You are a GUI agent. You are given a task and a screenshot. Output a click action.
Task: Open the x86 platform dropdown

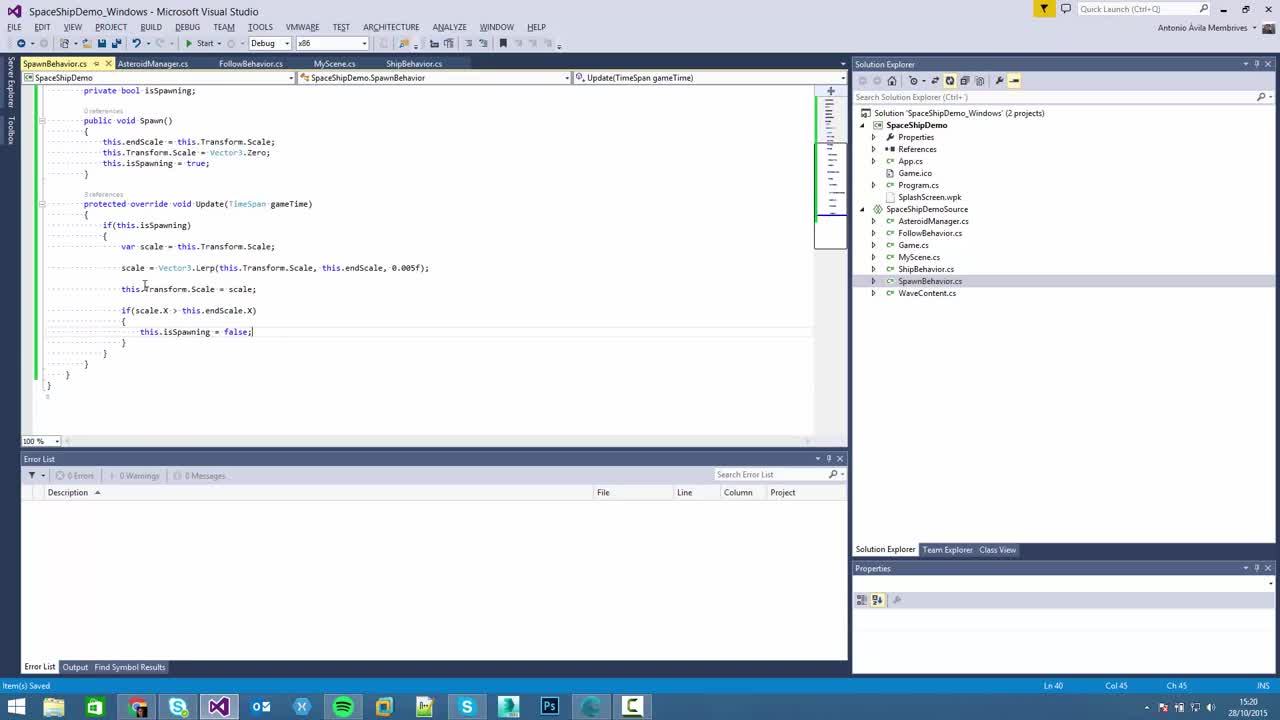click(364, 43)
